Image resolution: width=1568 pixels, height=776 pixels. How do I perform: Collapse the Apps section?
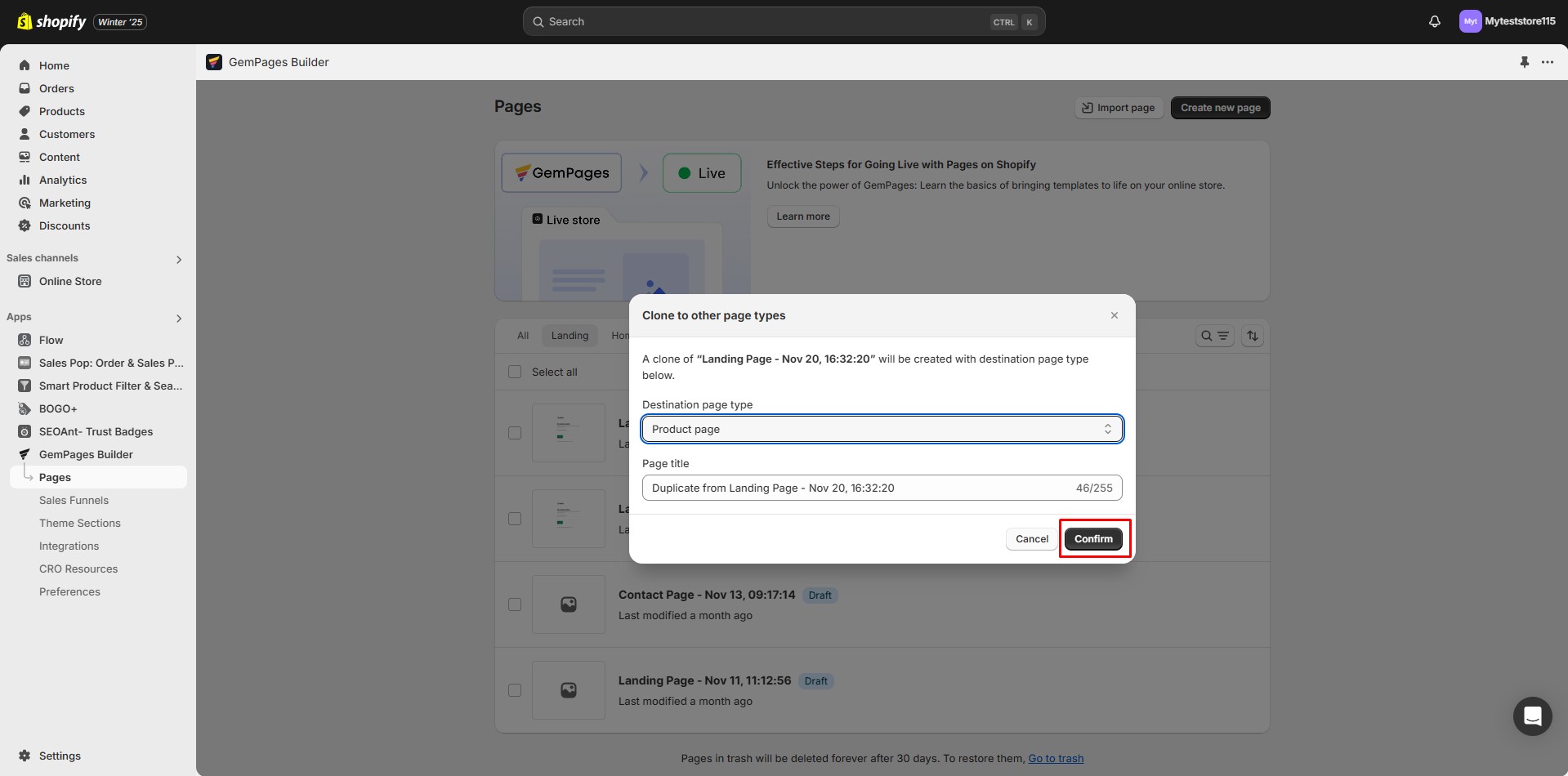[x=178, y=319]
